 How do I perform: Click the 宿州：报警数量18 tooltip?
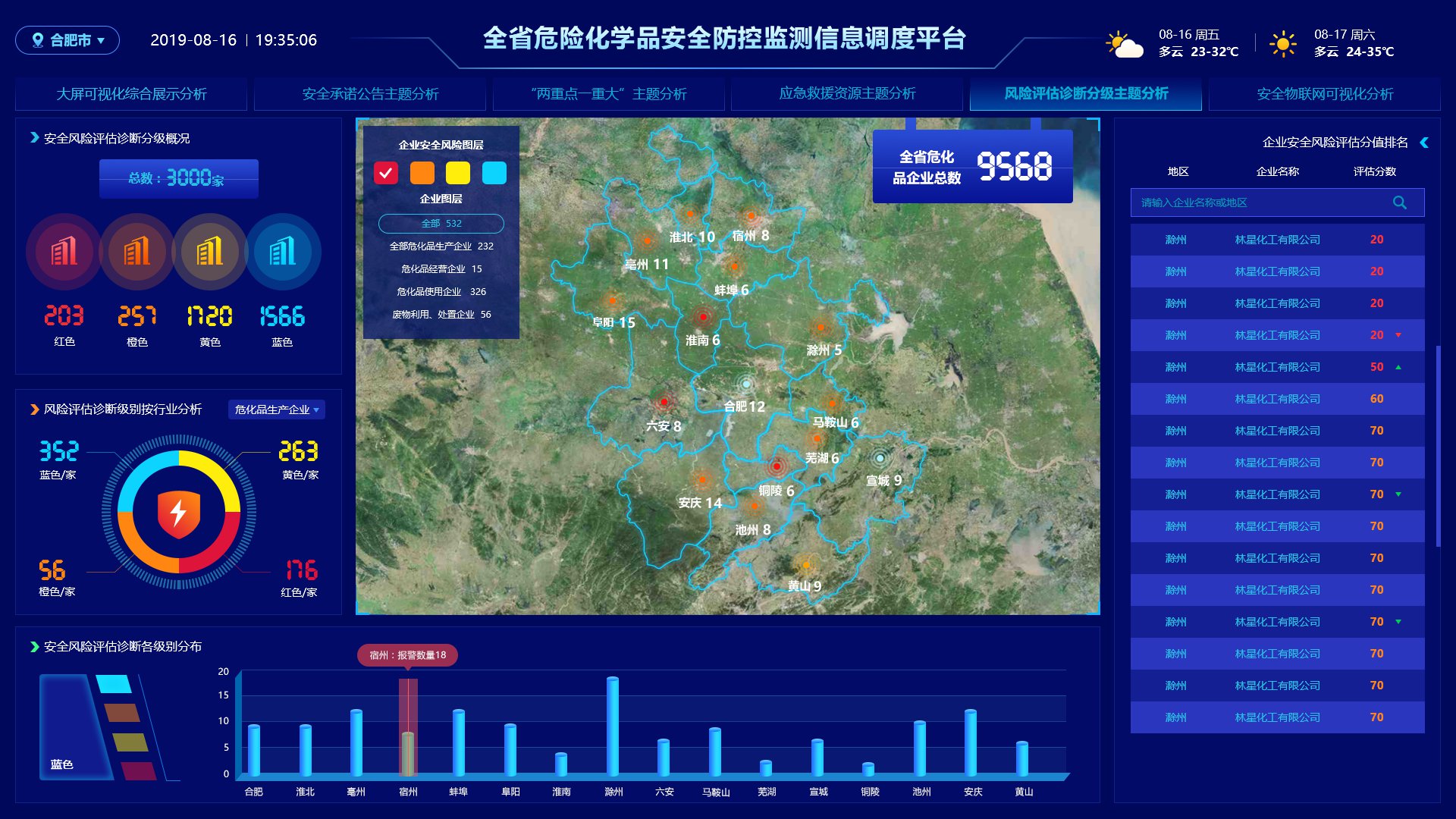click(x=407, y=655)
